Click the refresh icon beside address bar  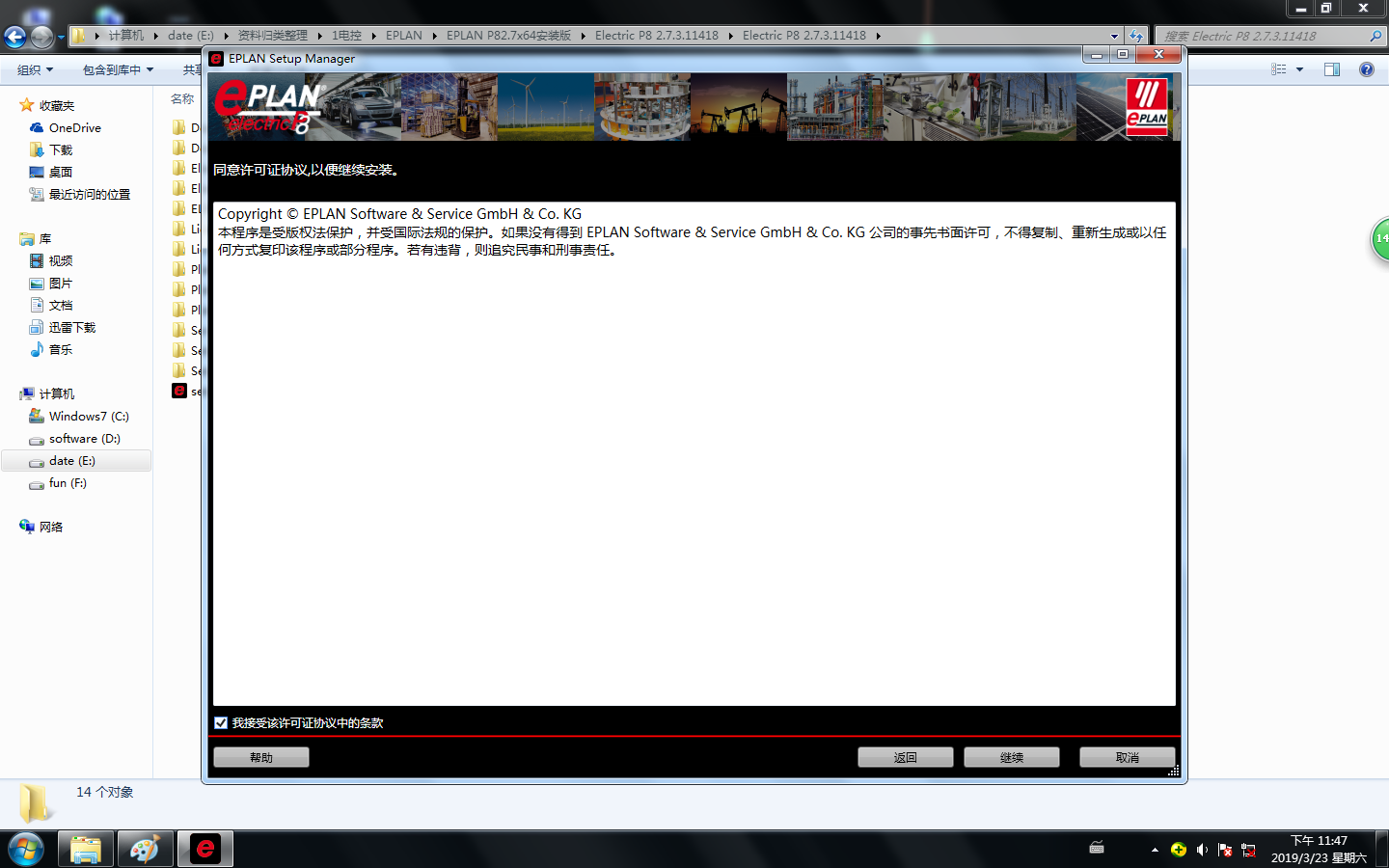1136,36
